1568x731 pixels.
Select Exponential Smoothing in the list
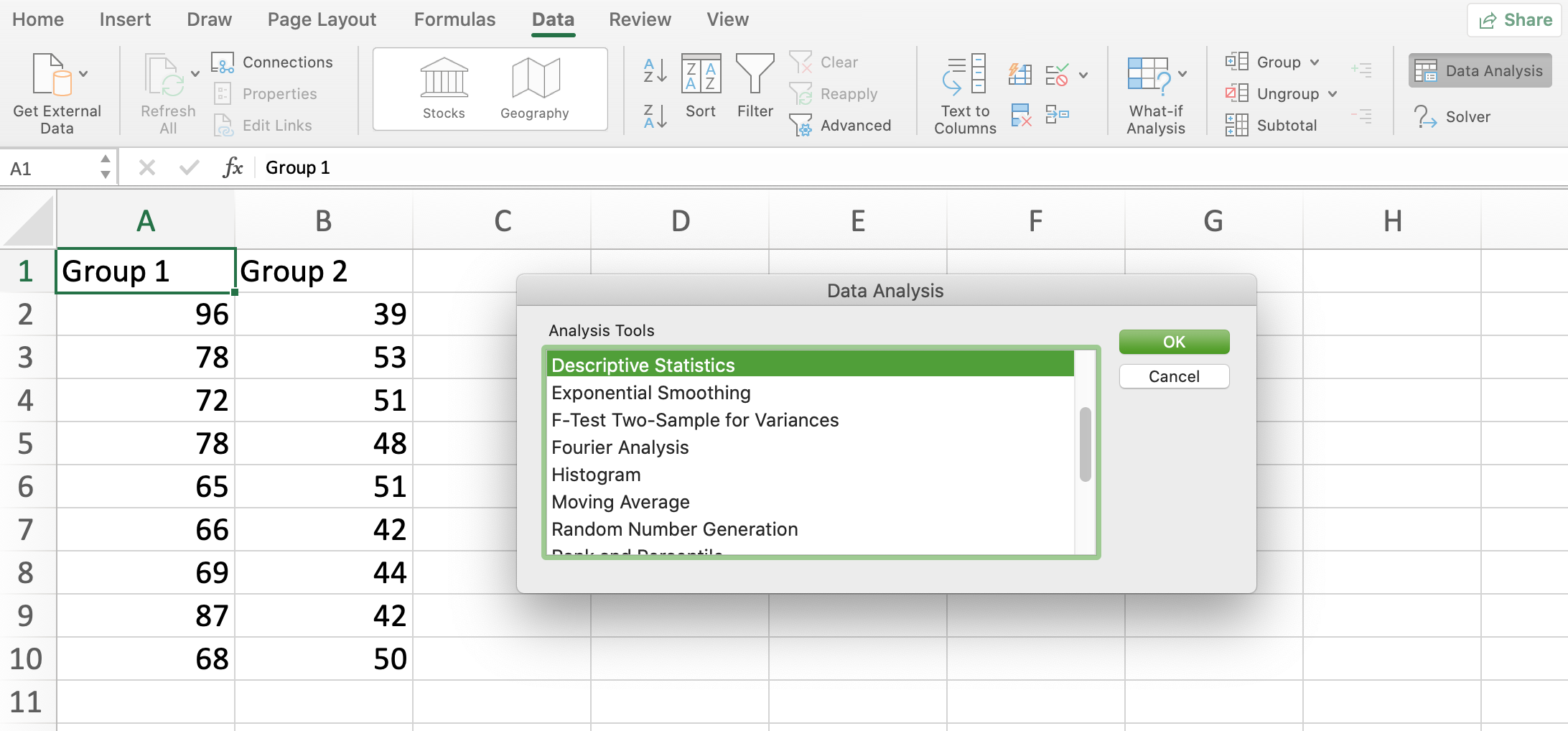(x=810, y=393)
